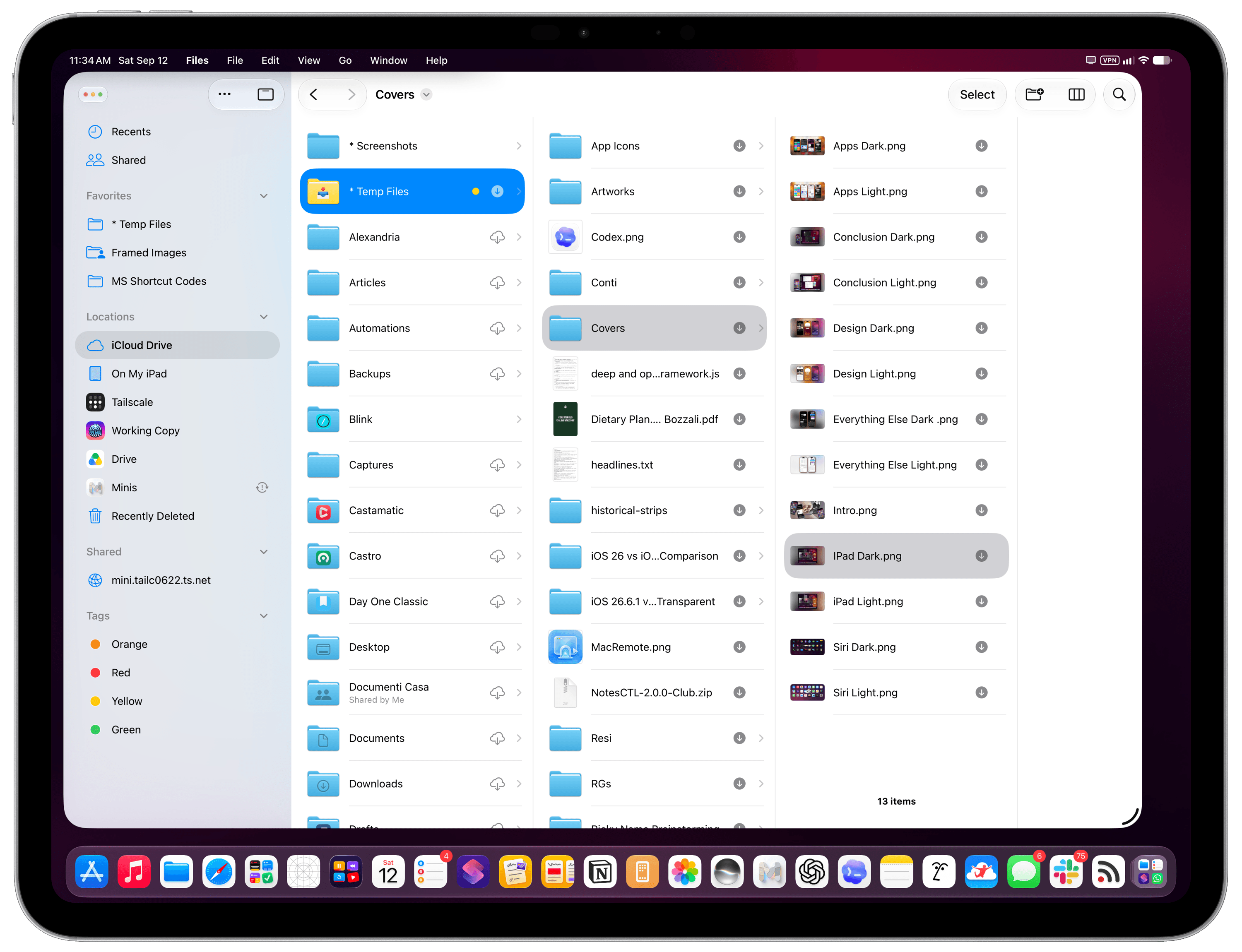
Task: Open the ellipsis more options button
Action: [x=224, y=95]
